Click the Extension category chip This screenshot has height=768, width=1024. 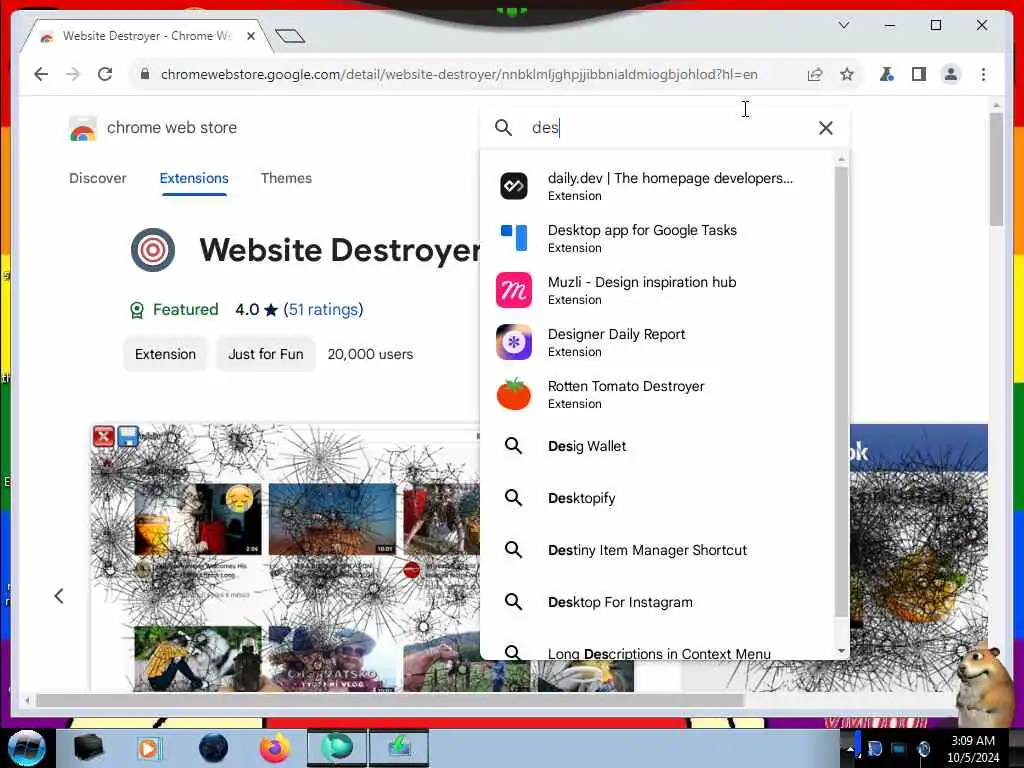pyautogui.click(x=165, y=354)
